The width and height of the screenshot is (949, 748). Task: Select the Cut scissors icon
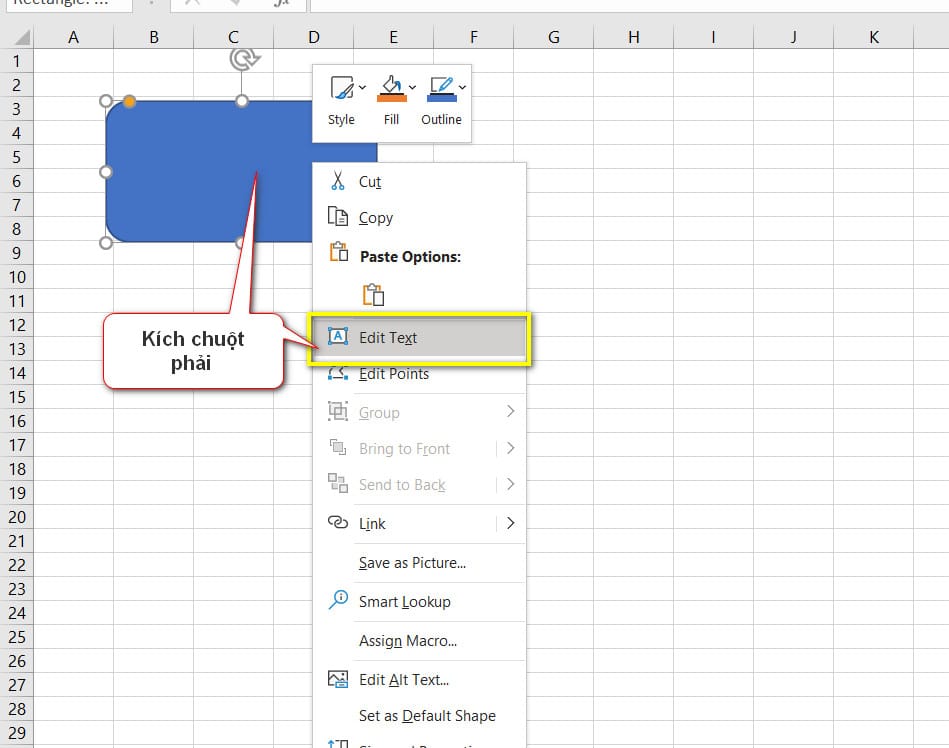[340, 182]
